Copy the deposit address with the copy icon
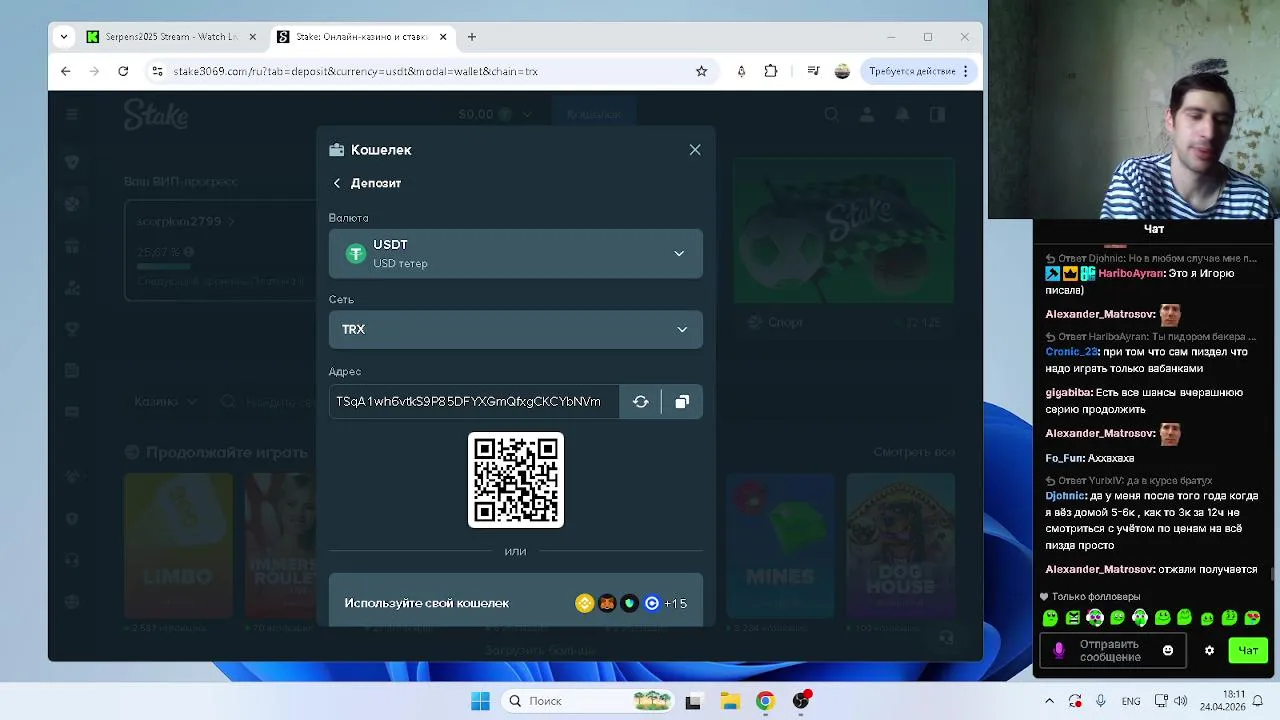 coord(682,402)
